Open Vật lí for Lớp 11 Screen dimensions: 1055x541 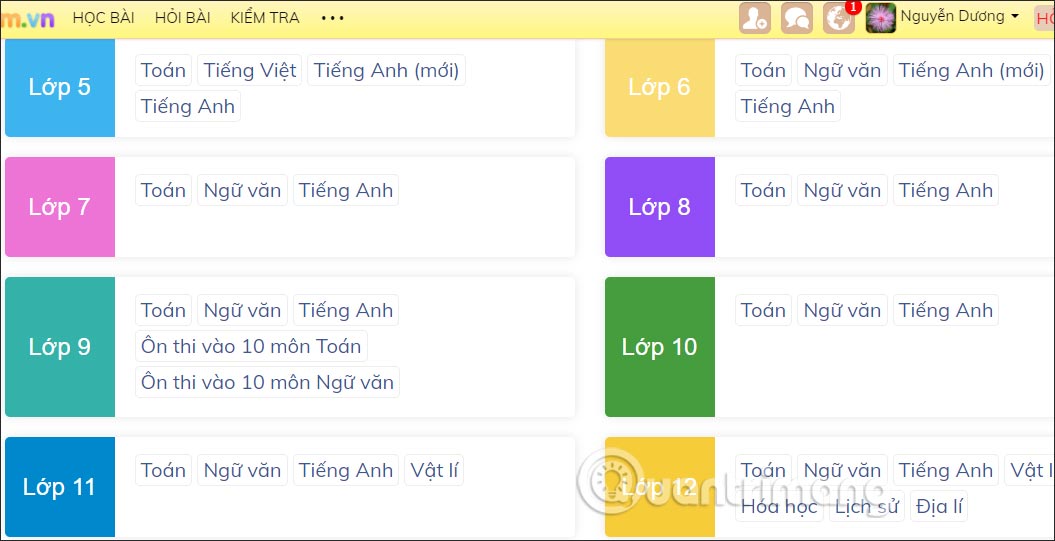tap(434, 470)
